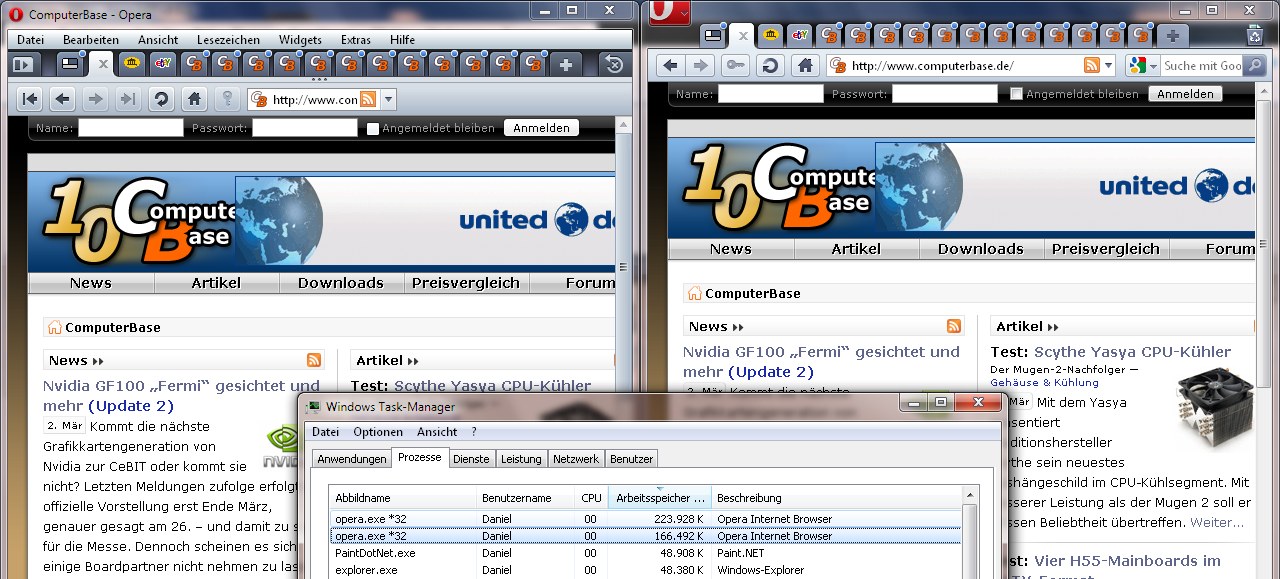
Task: Switch to the Anwendungen tab in Task-Manager
Action: coord(352,459)
